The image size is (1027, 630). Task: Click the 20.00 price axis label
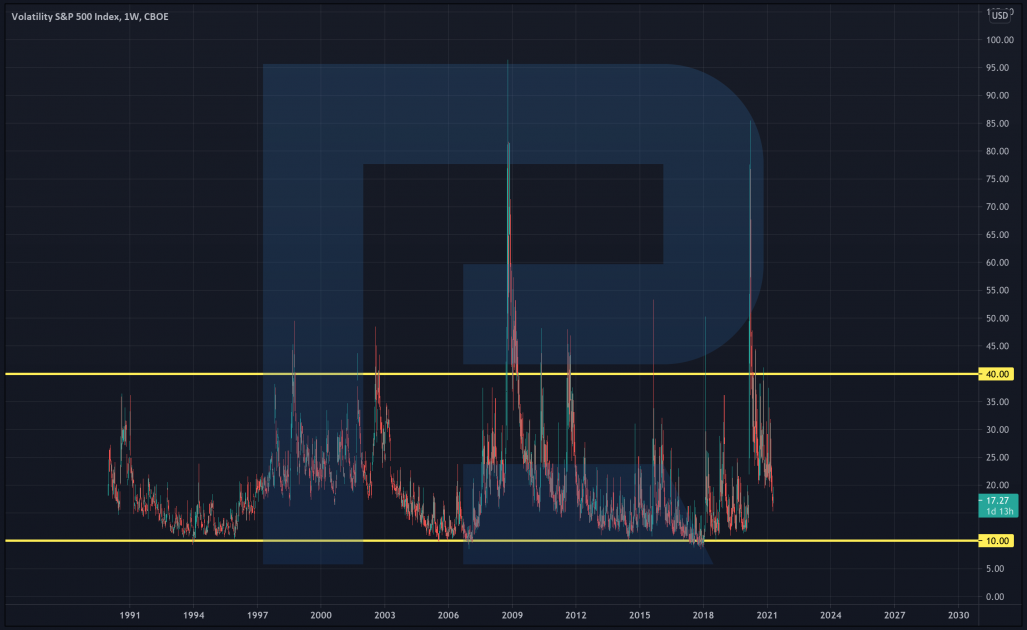pyautogui.click(x=998, y=485)
